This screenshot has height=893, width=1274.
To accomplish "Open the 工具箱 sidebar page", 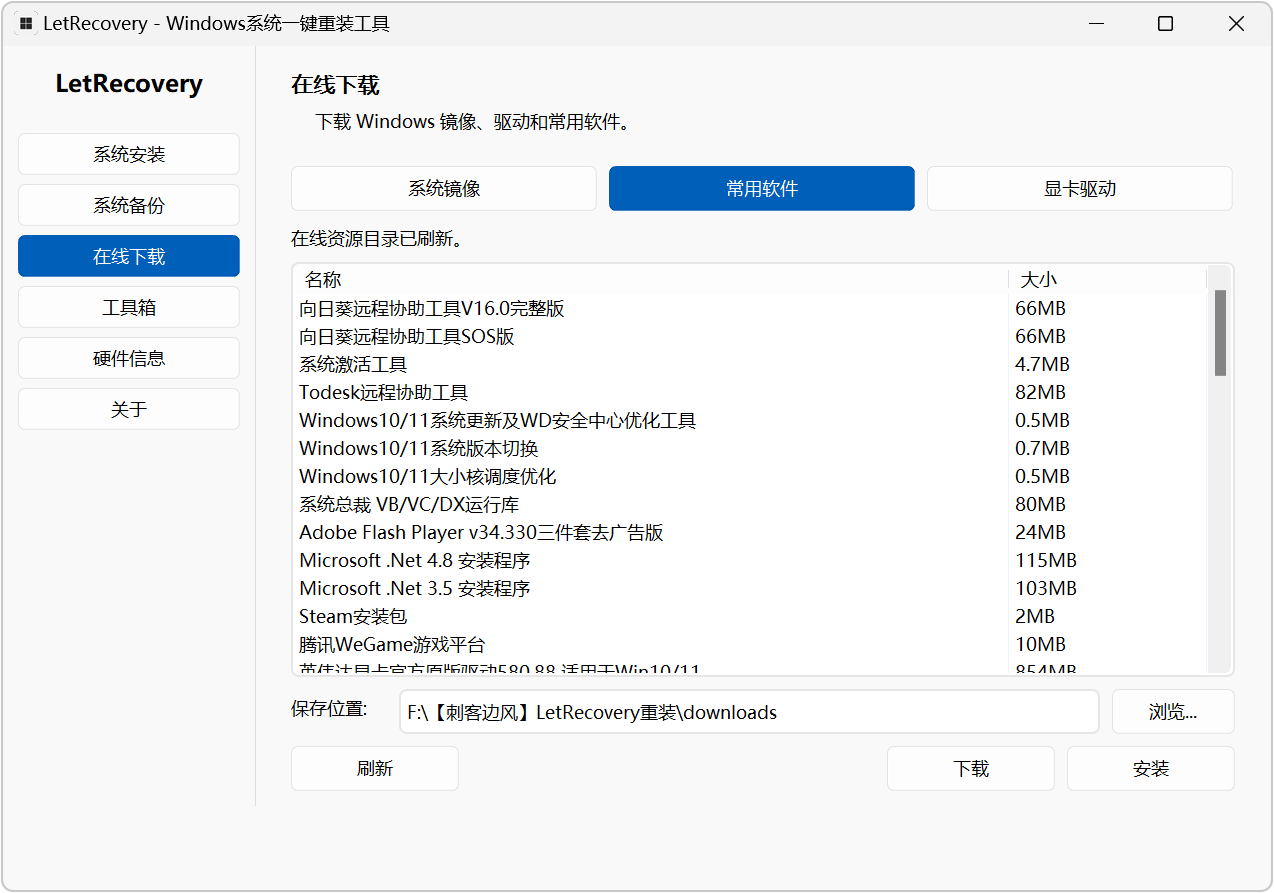I will [129, 307].
